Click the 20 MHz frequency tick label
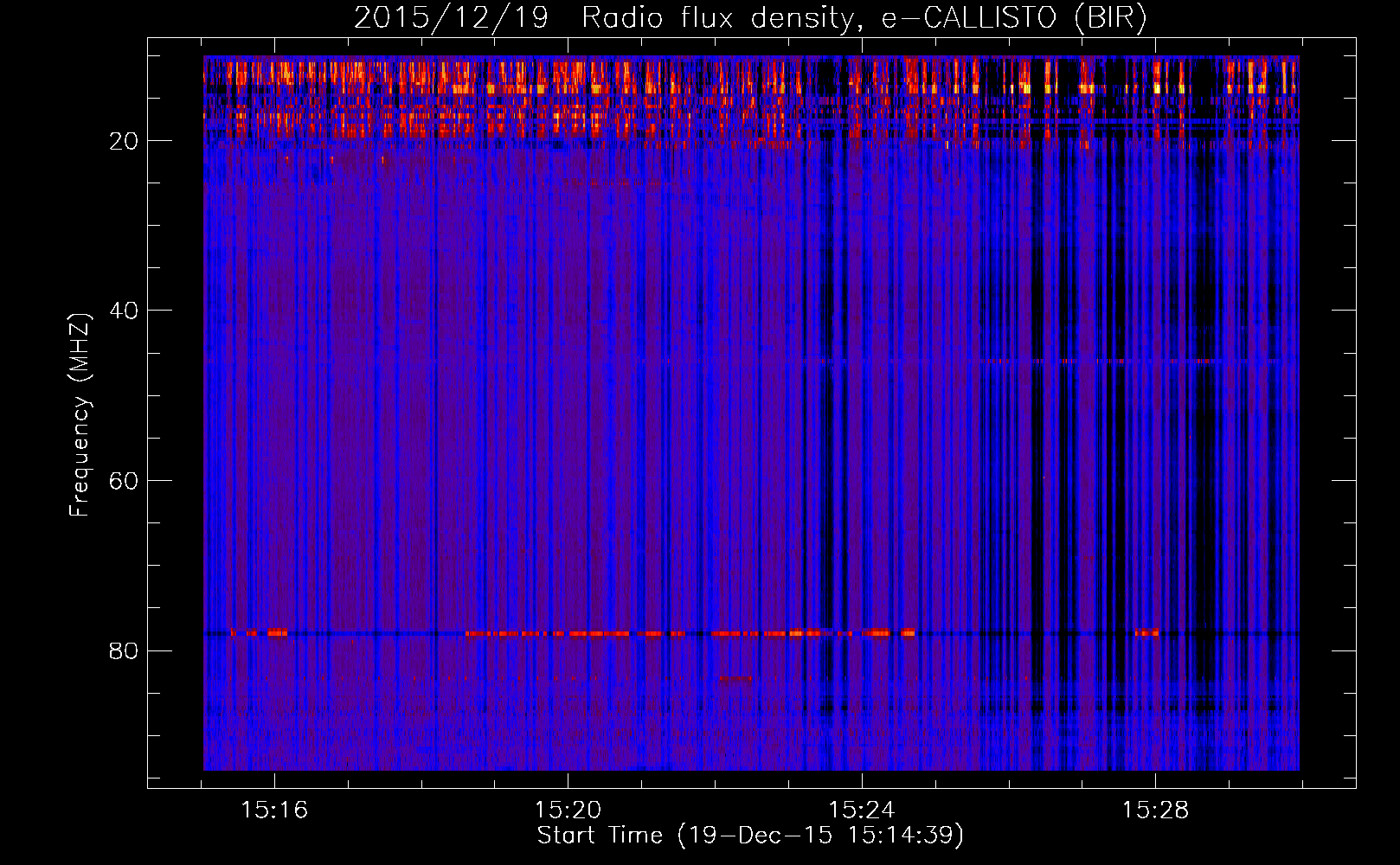 tap(124, 141)
